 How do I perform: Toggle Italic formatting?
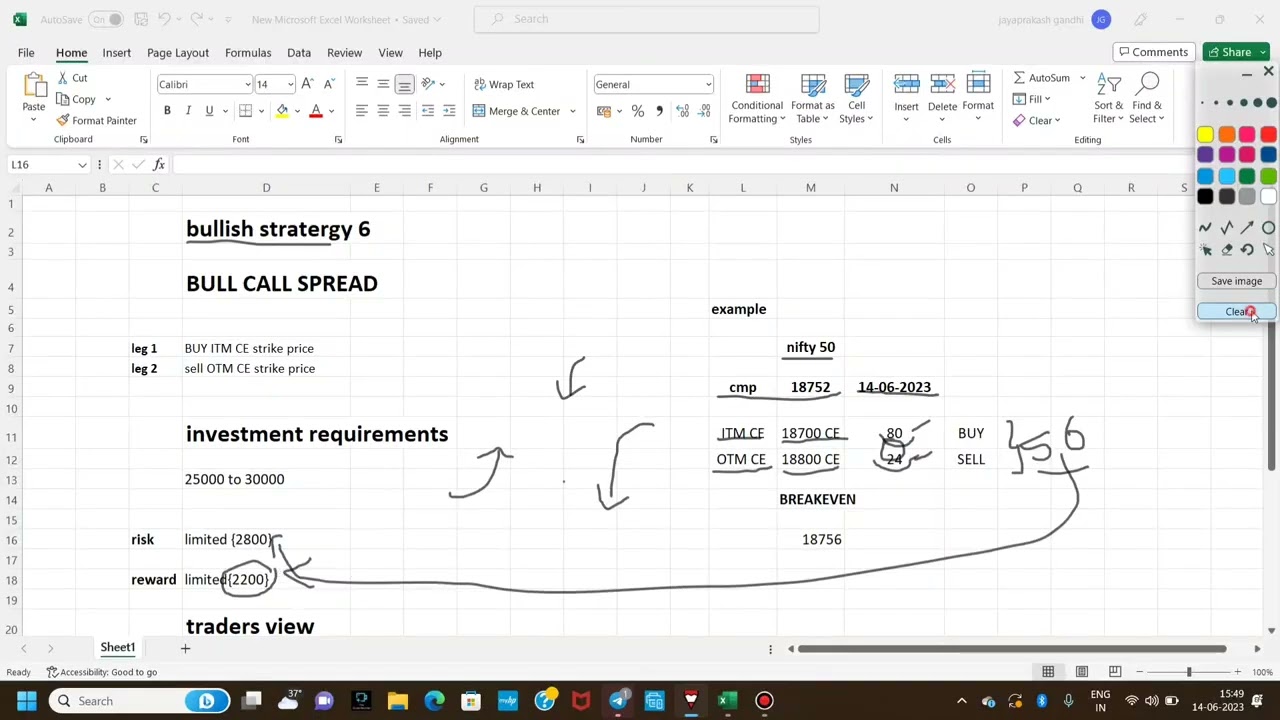tap(188, 111)
